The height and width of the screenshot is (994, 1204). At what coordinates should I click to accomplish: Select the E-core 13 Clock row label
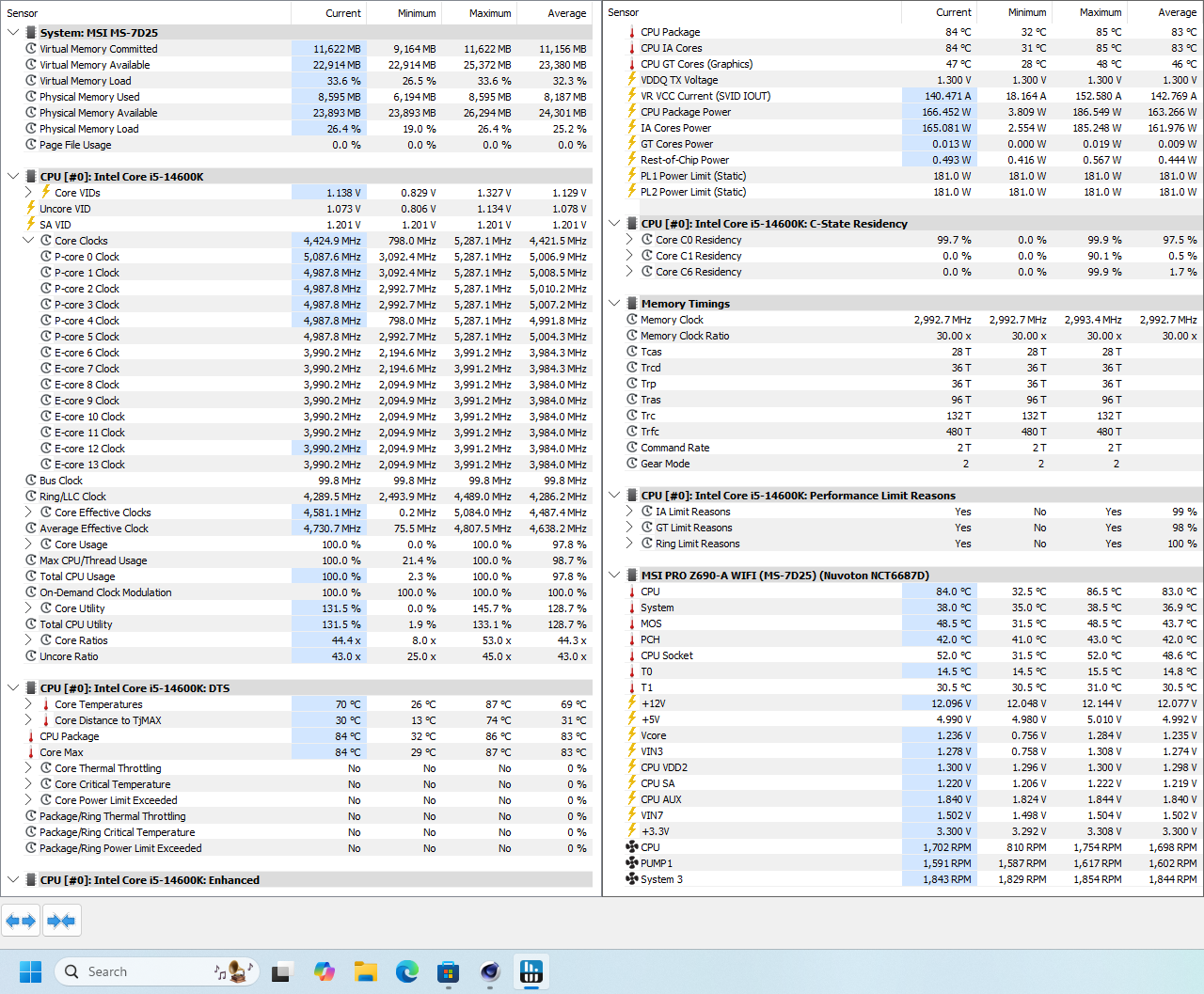pos(89,465)
